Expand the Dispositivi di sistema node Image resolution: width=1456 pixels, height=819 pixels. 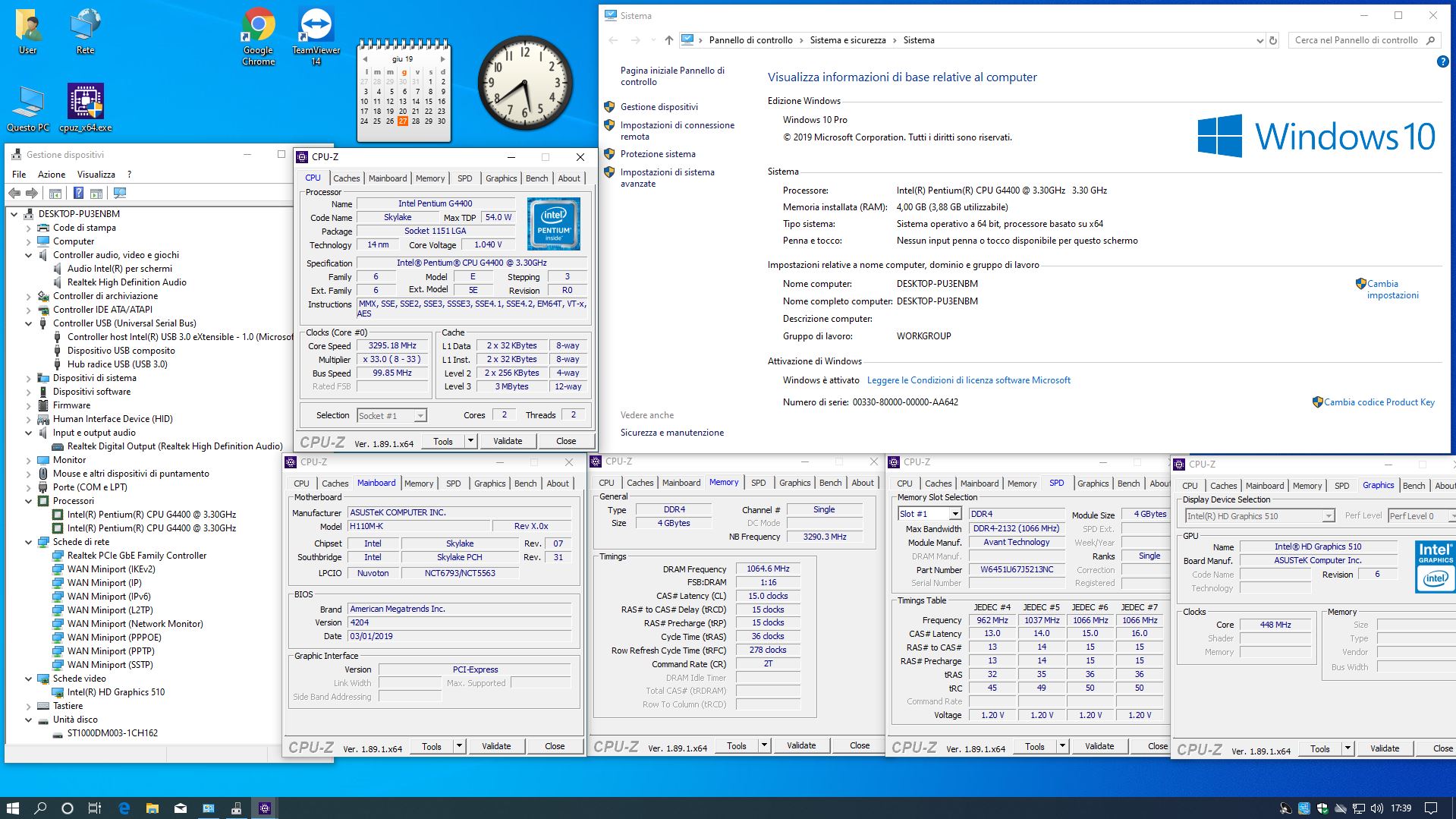pos(29,378)
